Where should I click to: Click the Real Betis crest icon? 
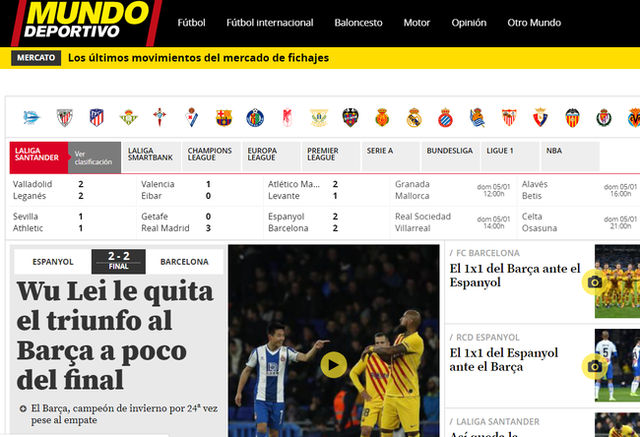128,117
